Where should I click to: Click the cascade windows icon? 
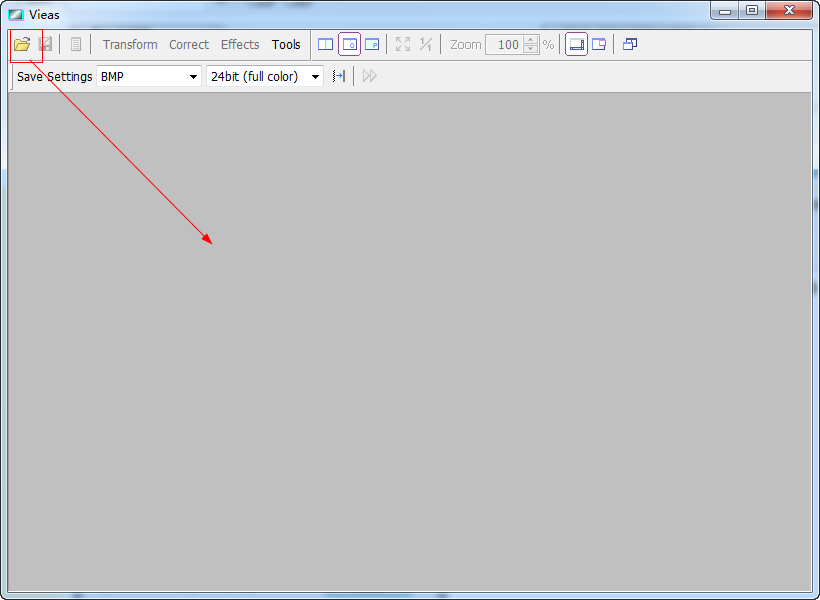point(630,44)
